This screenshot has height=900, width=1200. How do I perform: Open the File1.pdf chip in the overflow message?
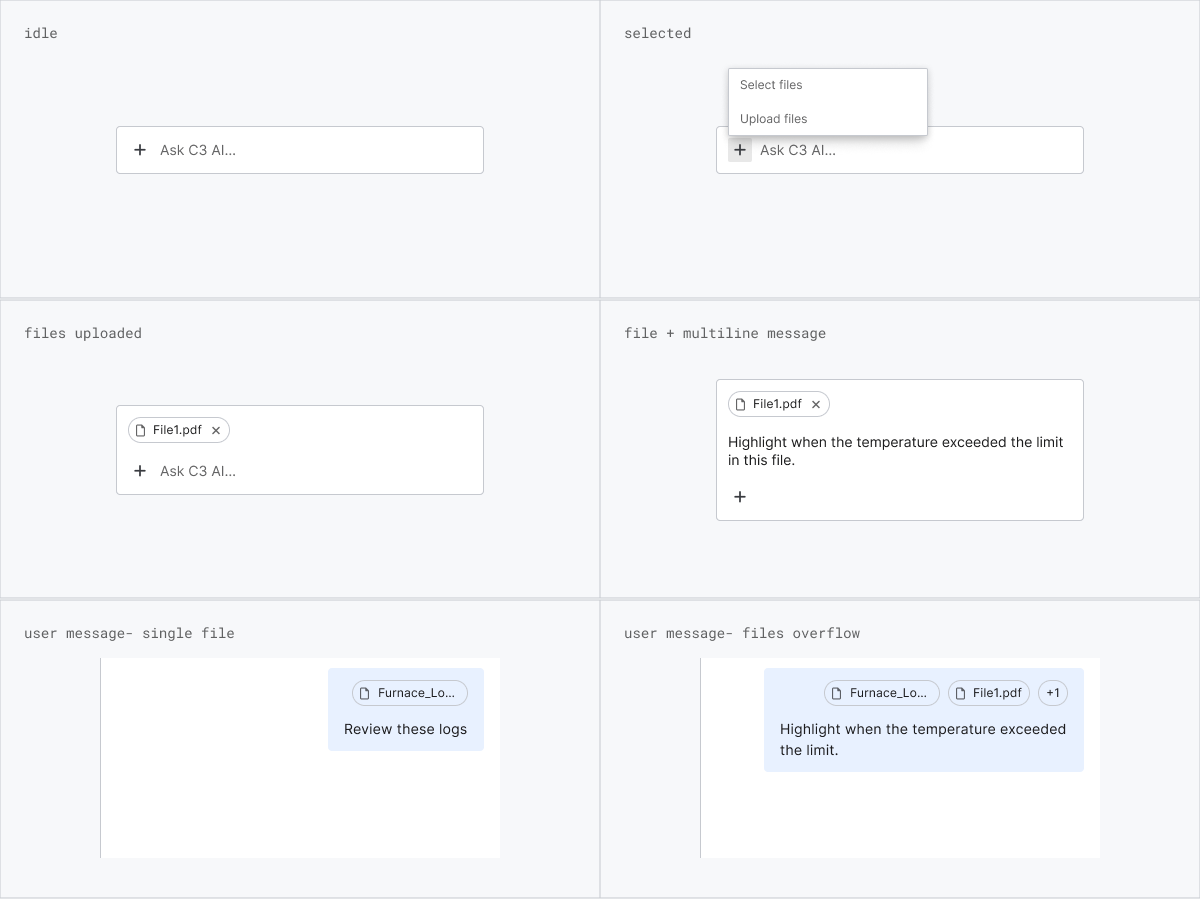click(988, 693)
